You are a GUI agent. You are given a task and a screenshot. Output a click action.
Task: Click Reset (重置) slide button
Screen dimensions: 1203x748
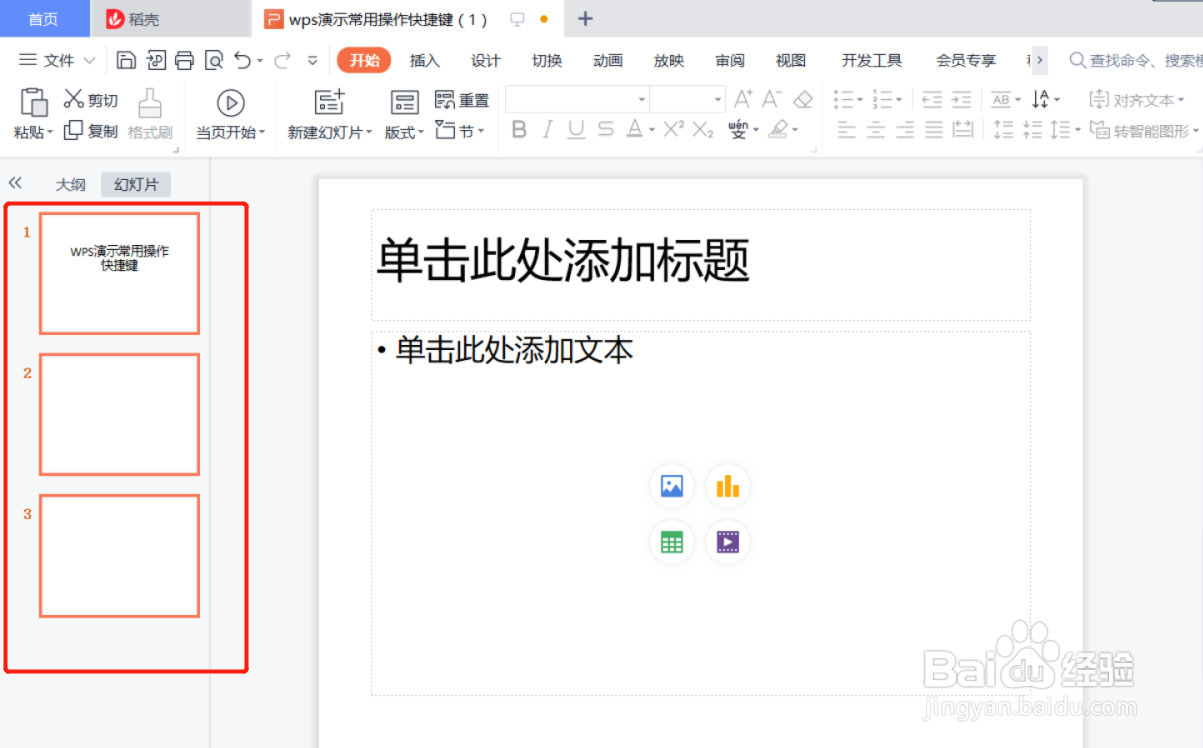coord(462,100)
